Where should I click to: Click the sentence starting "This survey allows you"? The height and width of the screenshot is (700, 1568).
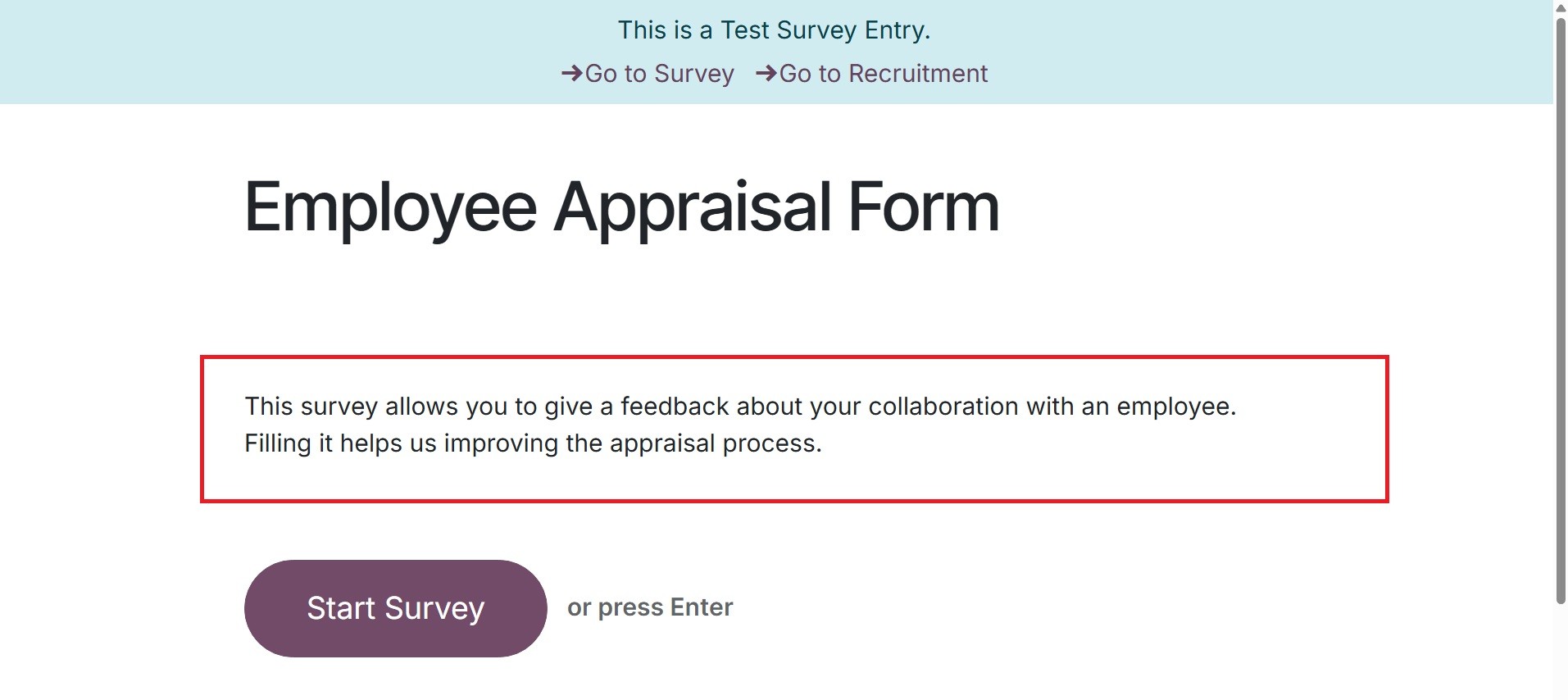tap(739, 407)
